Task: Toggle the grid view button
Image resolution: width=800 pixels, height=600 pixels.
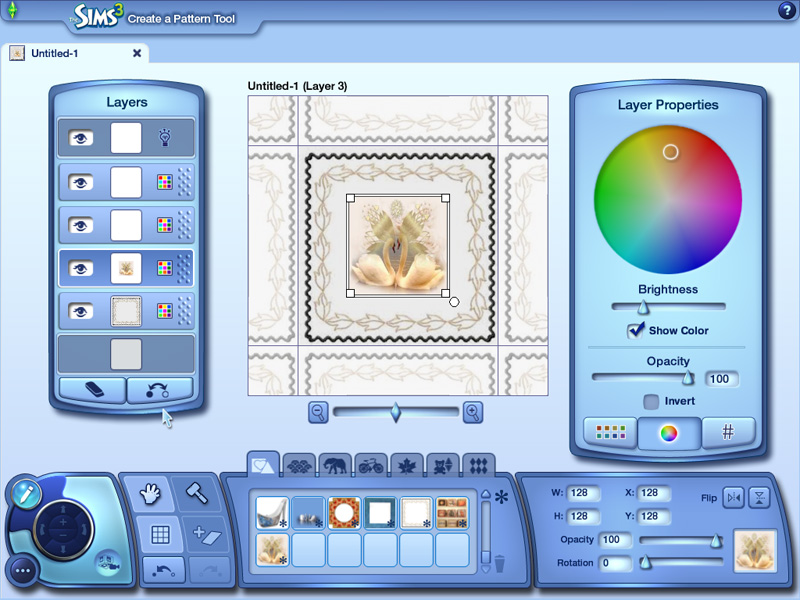Action: point(159,535)
